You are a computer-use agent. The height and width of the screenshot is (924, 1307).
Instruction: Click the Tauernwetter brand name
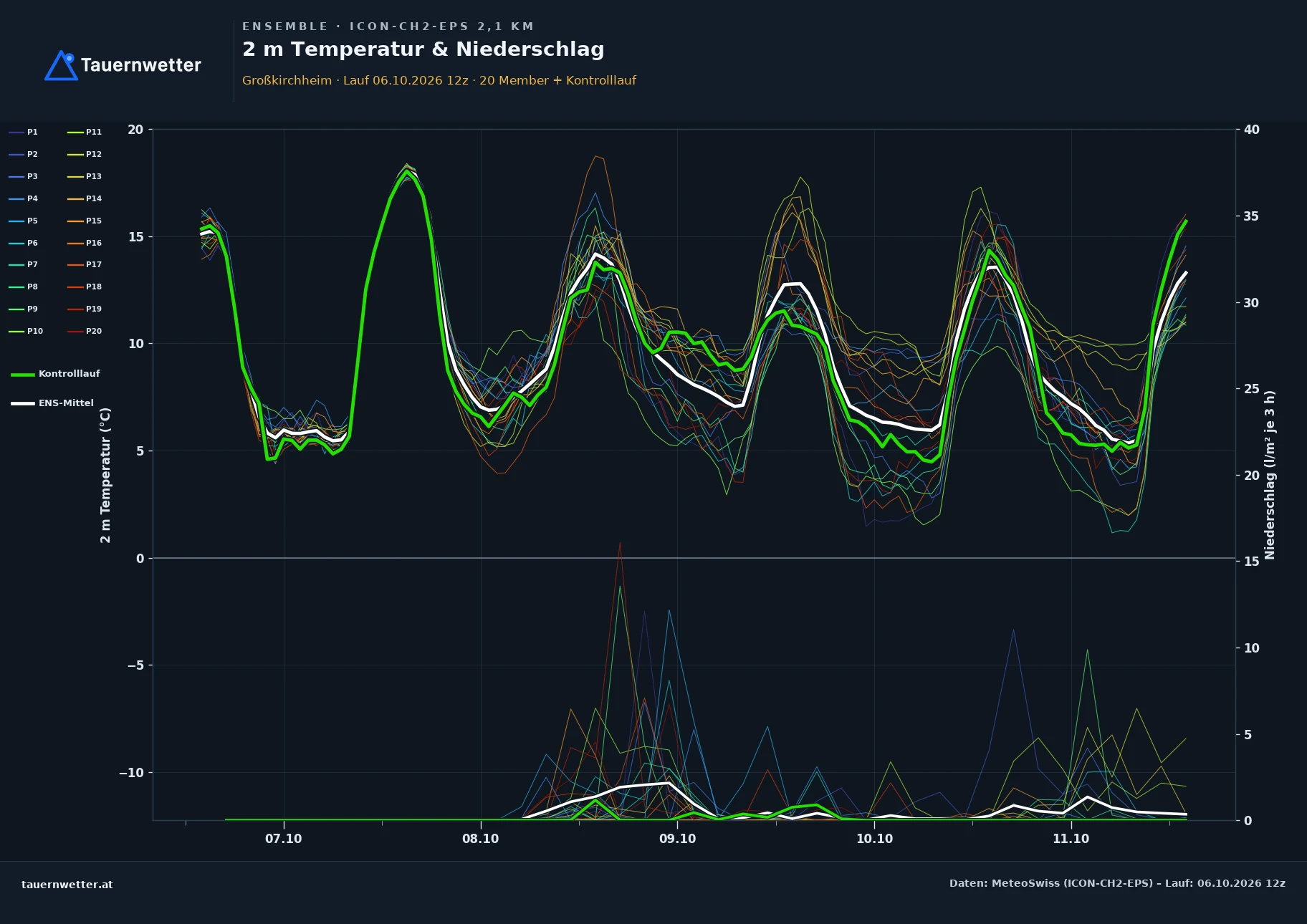(x=141, y=65)
